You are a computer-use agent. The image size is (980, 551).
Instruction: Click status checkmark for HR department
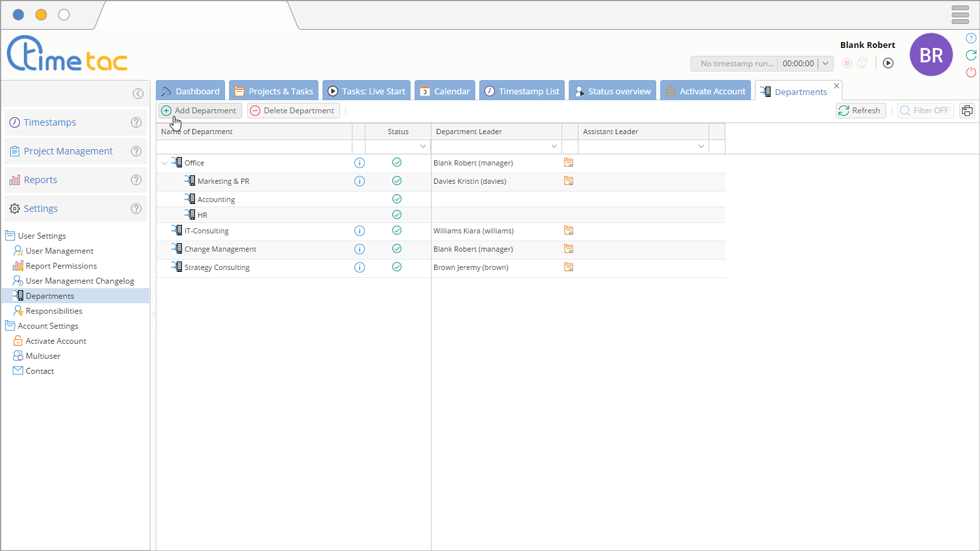pos(397,214)
